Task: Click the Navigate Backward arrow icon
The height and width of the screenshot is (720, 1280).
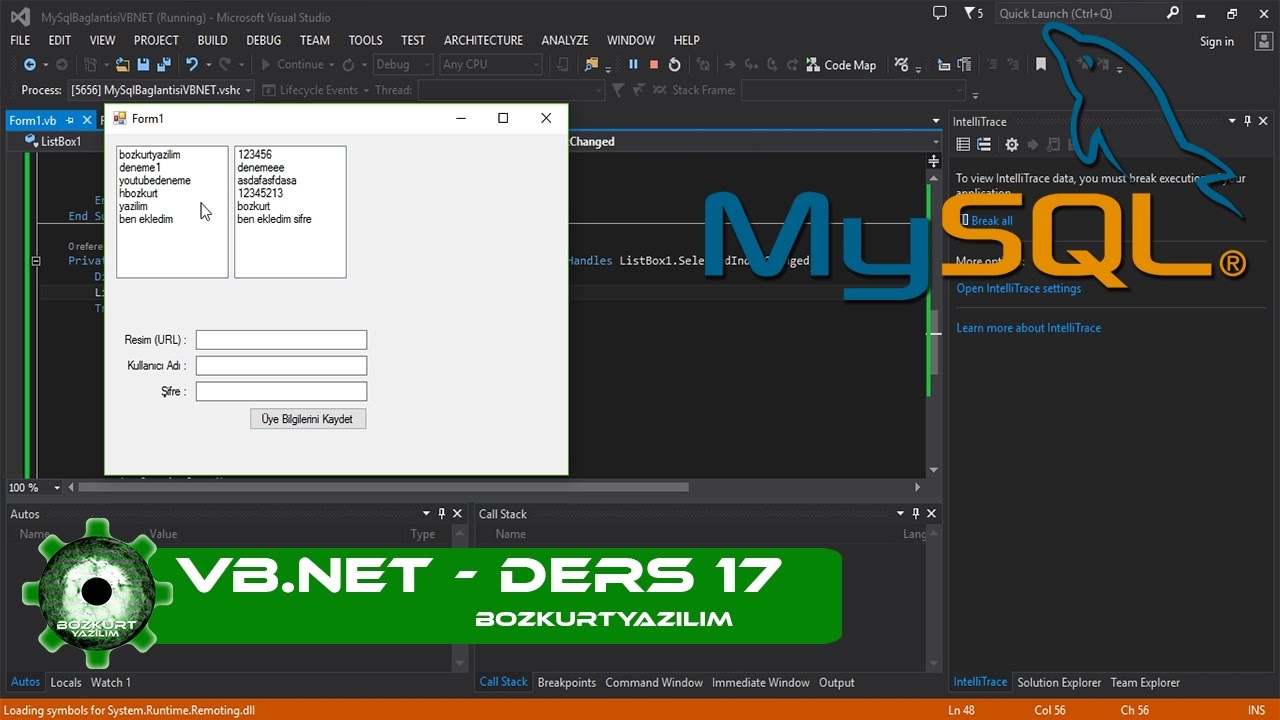Action: click(x=29, y=65)
